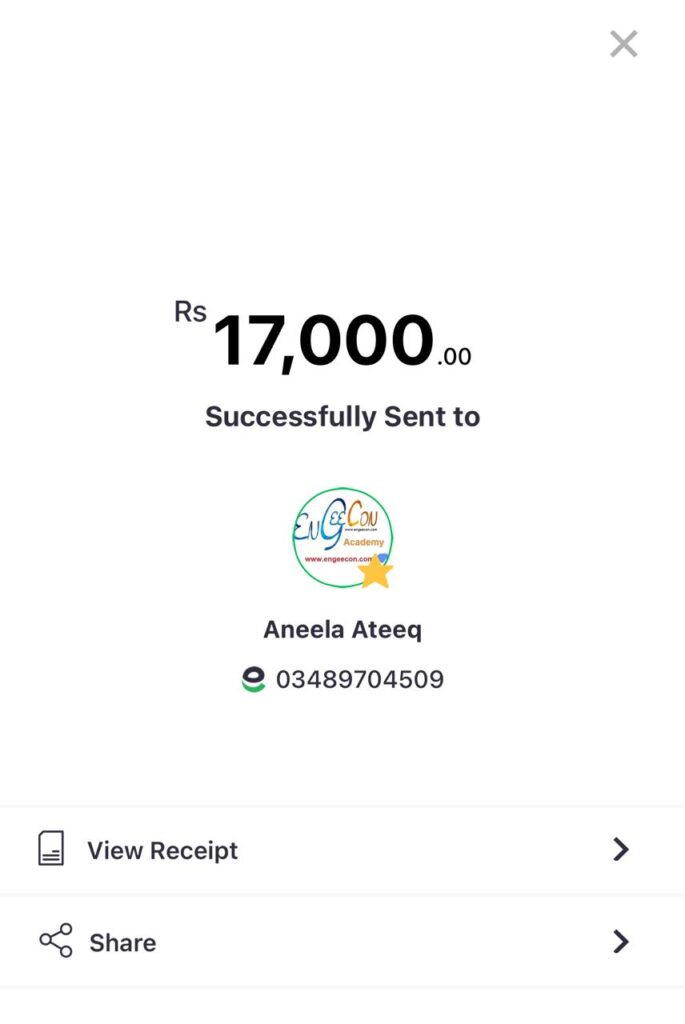
Task: Expand View Receipt using its chevron arrow
Action: tap(621, 849)
